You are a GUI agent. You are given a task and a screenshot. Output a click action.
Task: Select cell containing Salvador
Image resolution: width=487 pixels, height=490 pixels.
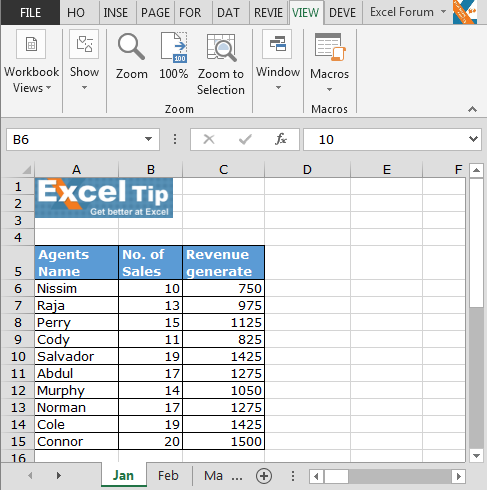click(77, 356)
